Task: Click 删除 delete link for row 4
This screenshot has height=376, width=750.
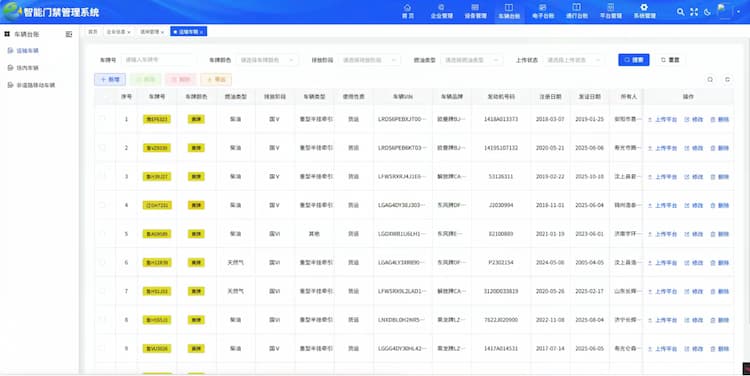Action: click(720, 206)
